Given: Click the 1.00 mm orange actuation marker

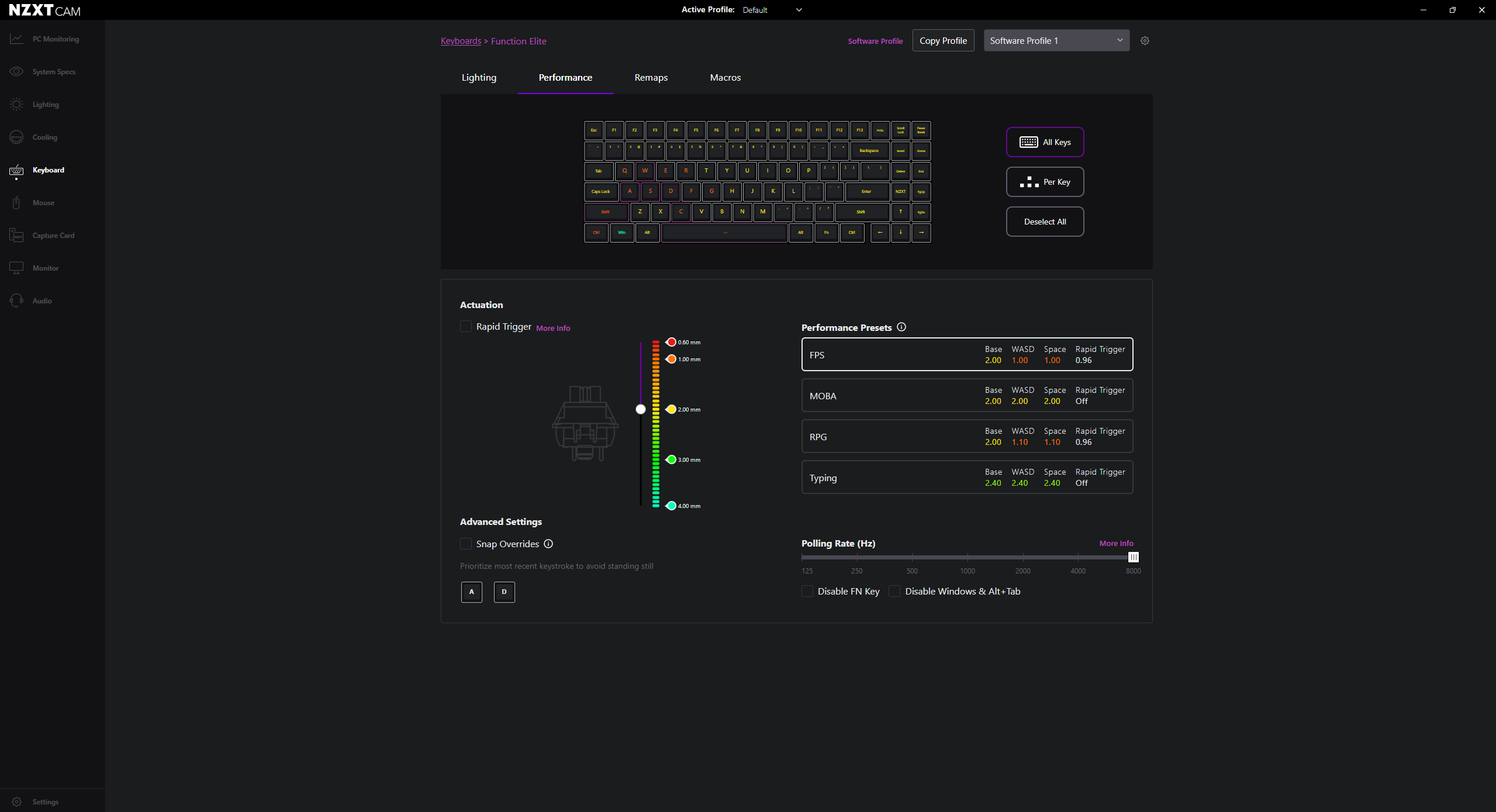Looking at the screenshot, I should pos(671,359).
